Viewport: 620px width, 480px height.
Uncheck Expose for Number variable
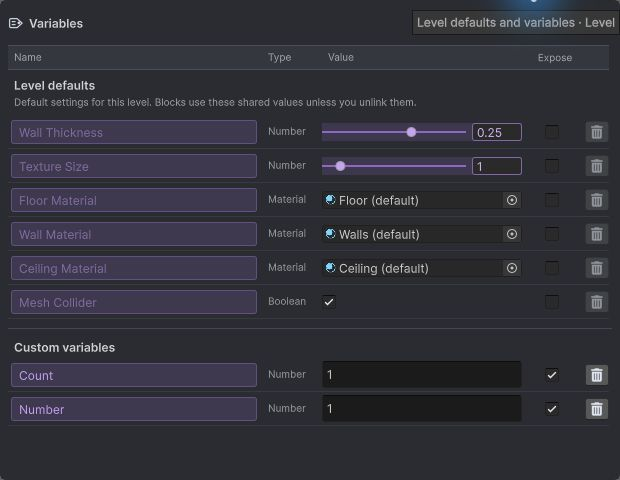(x=552, y=409)
